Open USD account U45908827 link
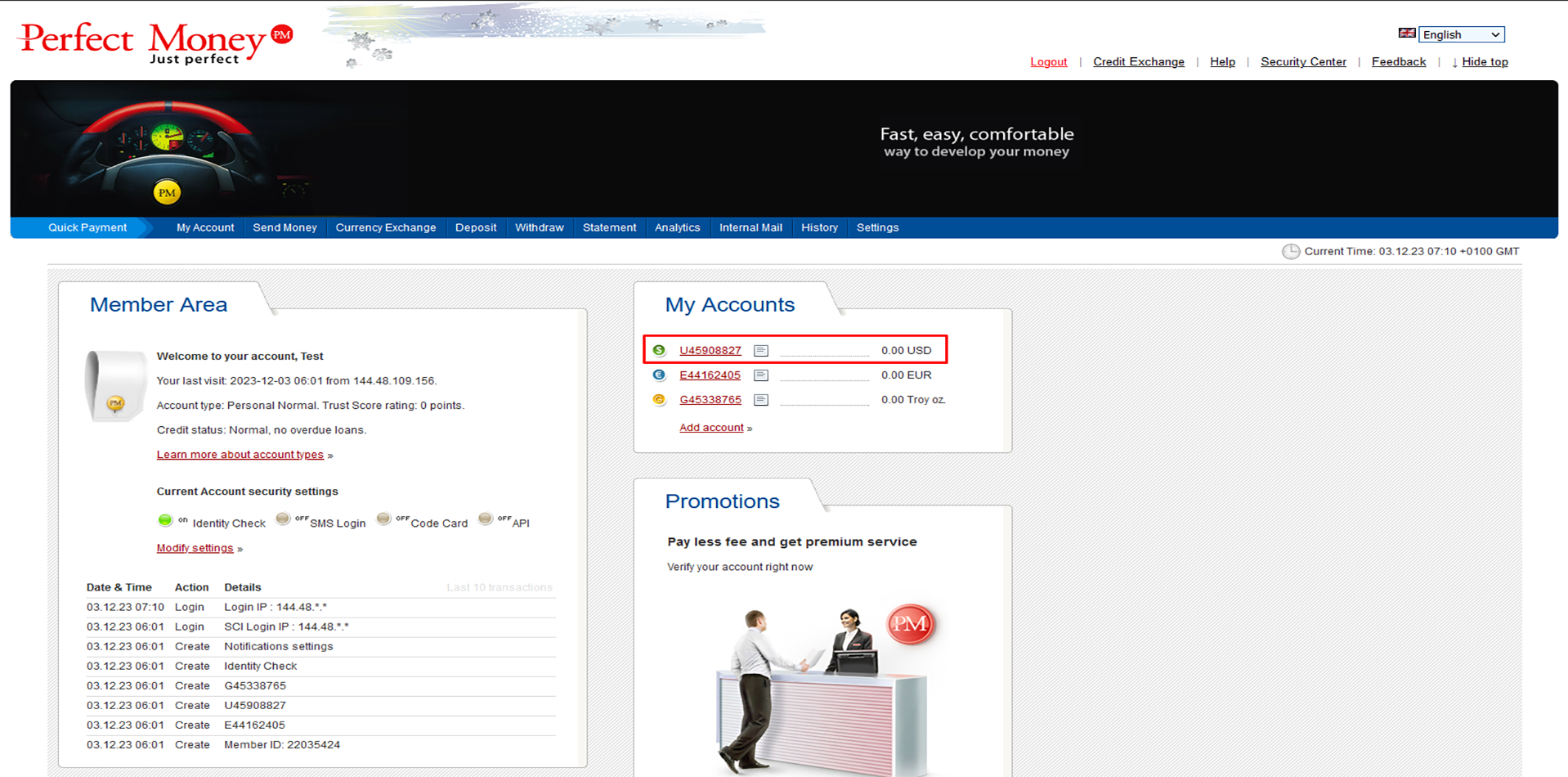The width and height of the screenshot is (1568, 777). pyautogui.click(x=710, y=350)
